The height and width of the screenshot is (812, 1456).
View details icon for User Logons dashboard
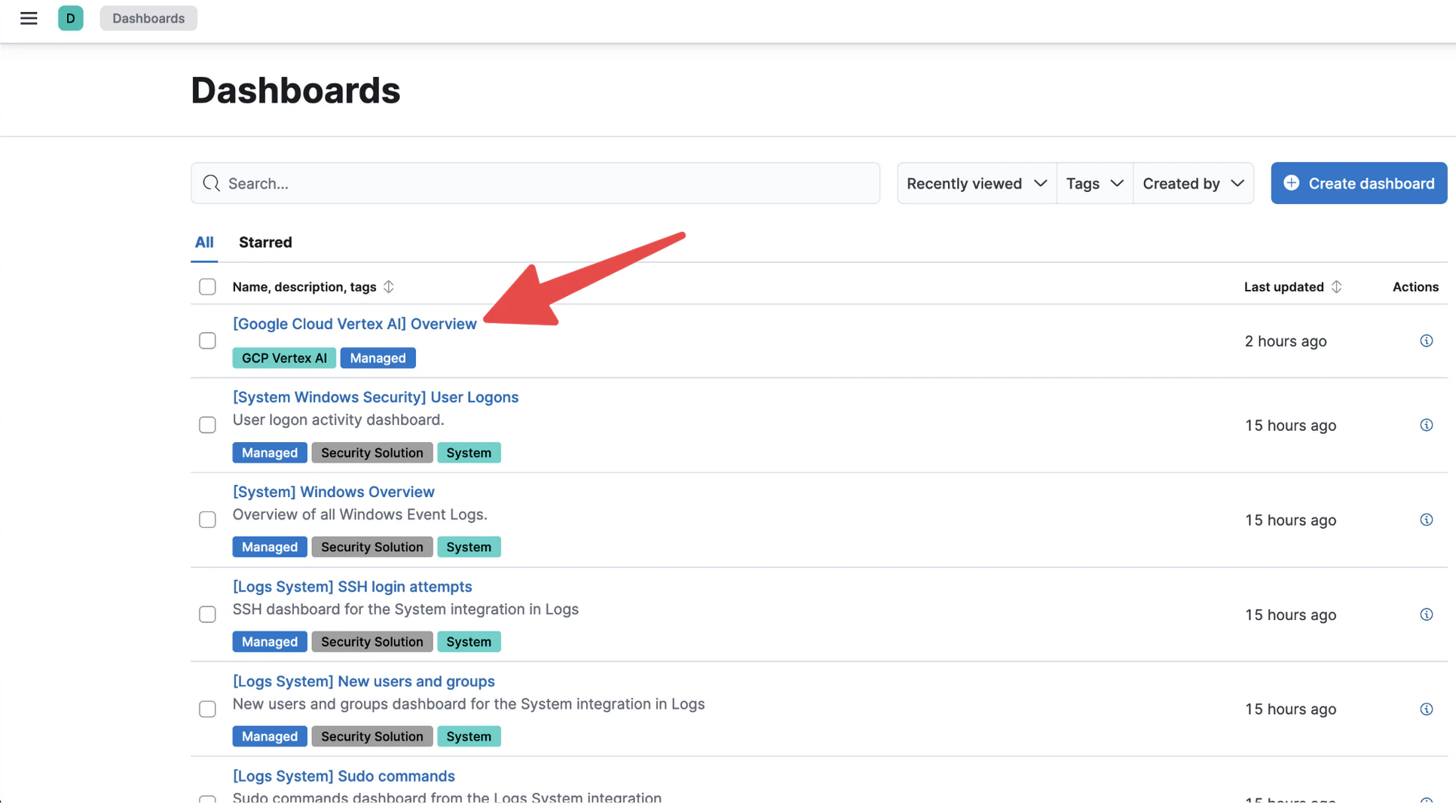[x=1426, y=426]
